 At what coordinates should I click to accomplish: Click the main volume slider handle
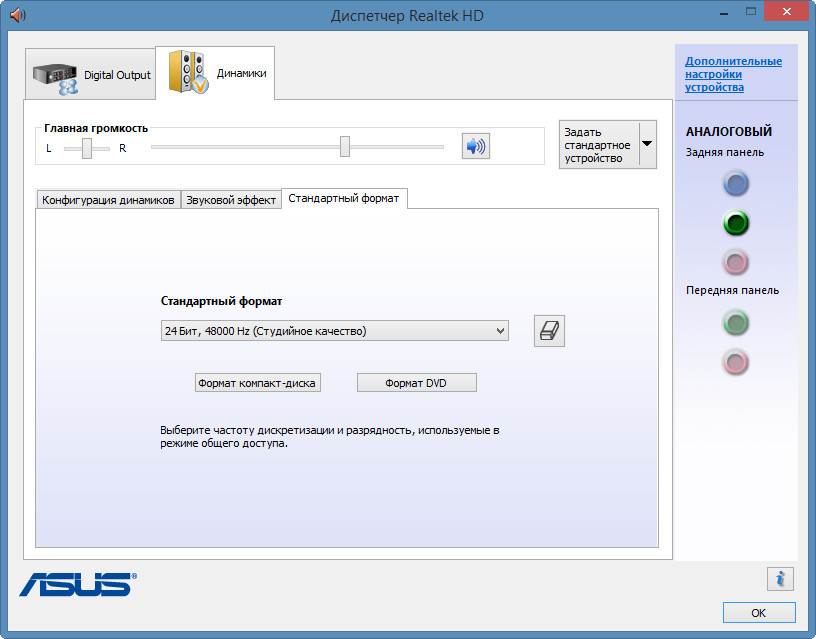pyautogui.click(x=345, y=147)
